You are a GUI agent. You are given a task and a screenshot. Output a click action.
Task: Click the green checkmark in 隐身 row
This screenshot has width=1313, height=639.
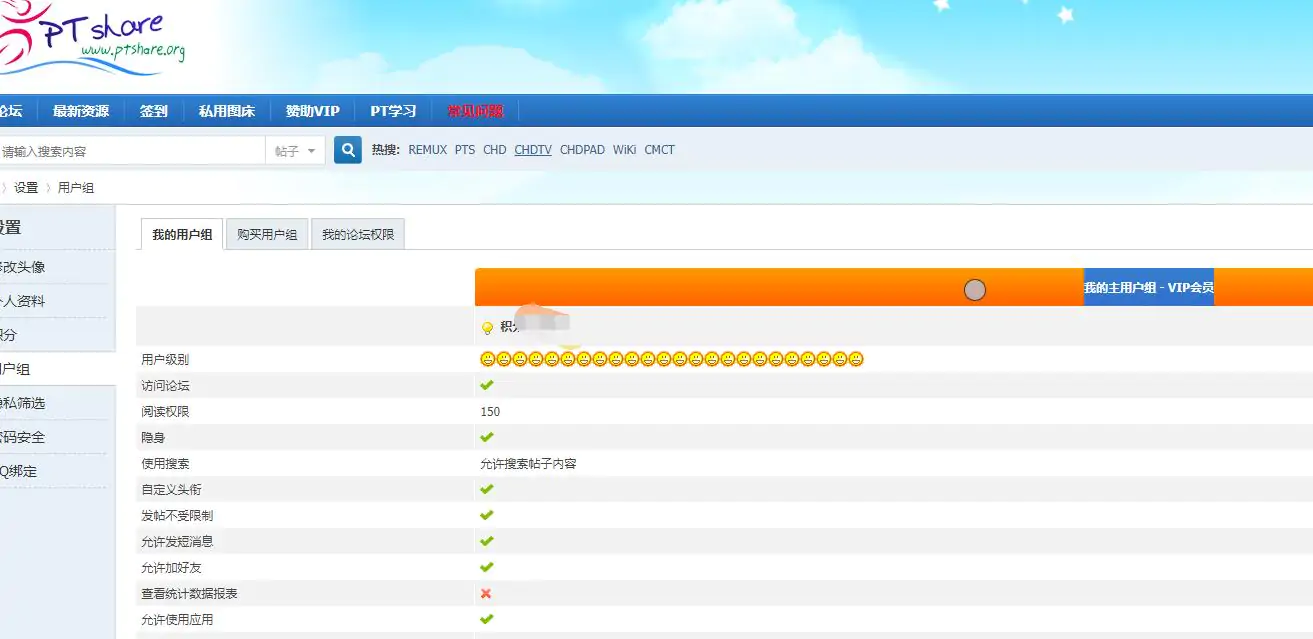click(x=487, y=437)
